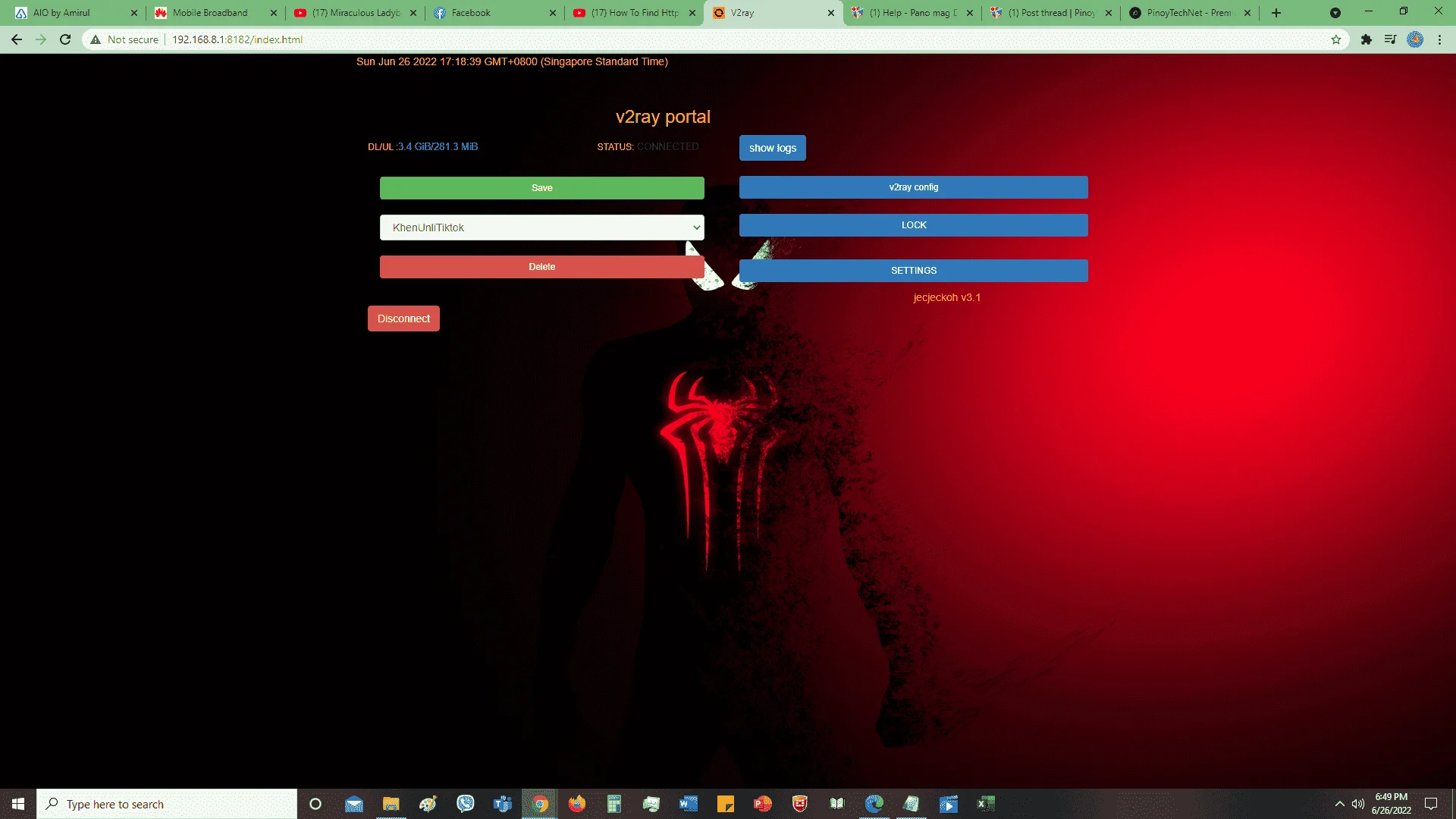The width and height of the screenshot is (1456, 819).
Task: Open the red shield antivirus taskbar icon
Action: pos(800,804)
